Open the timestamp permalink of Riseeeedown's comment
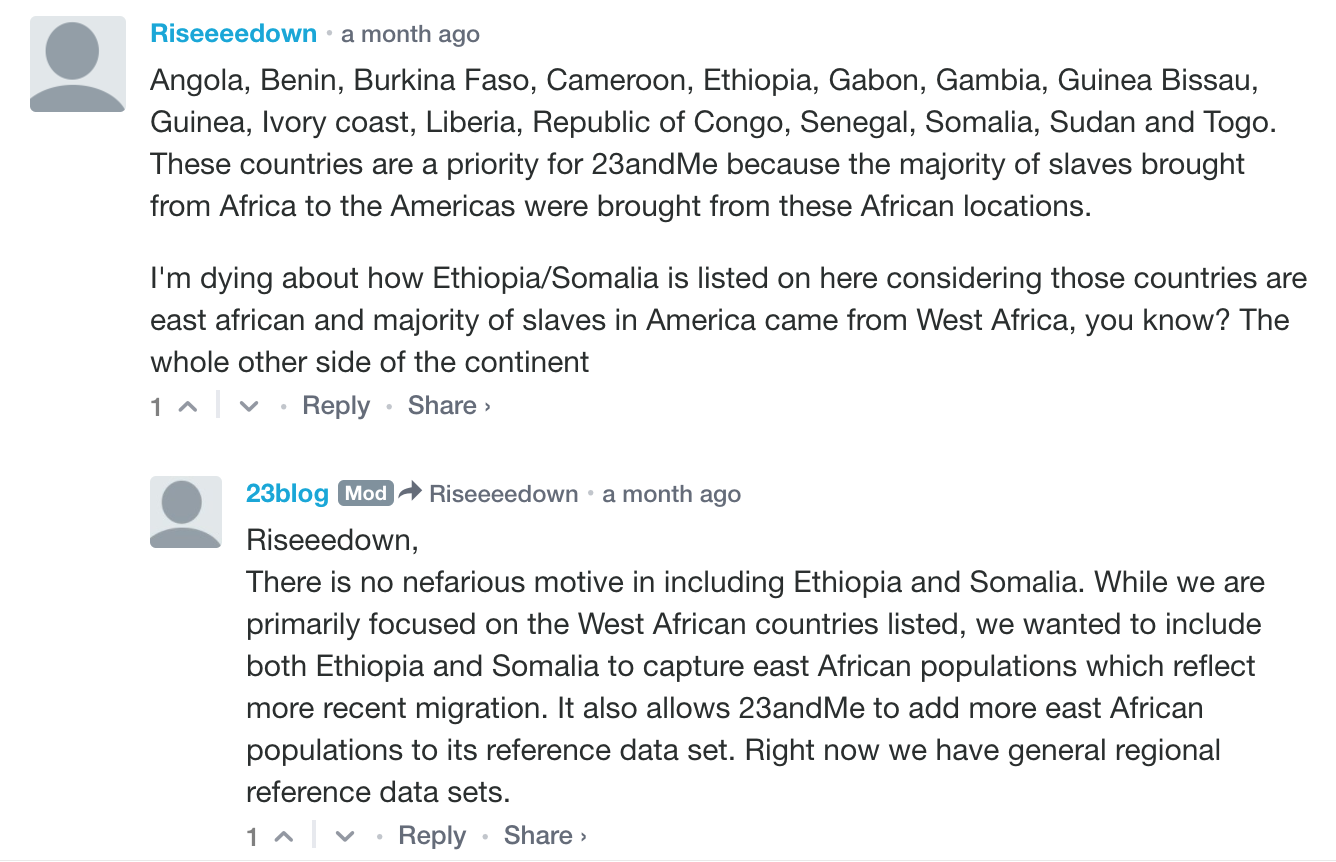The width and height of the screenshot is (1336, 862). (410, 34)
